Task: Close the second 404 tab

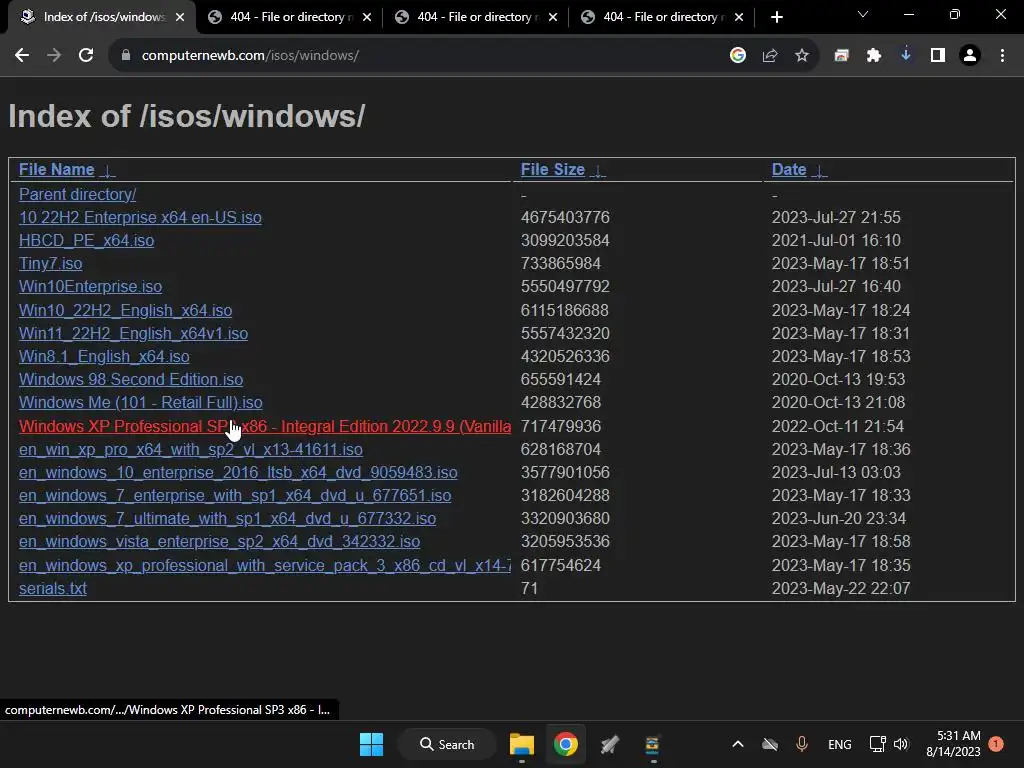Action: 552,17
